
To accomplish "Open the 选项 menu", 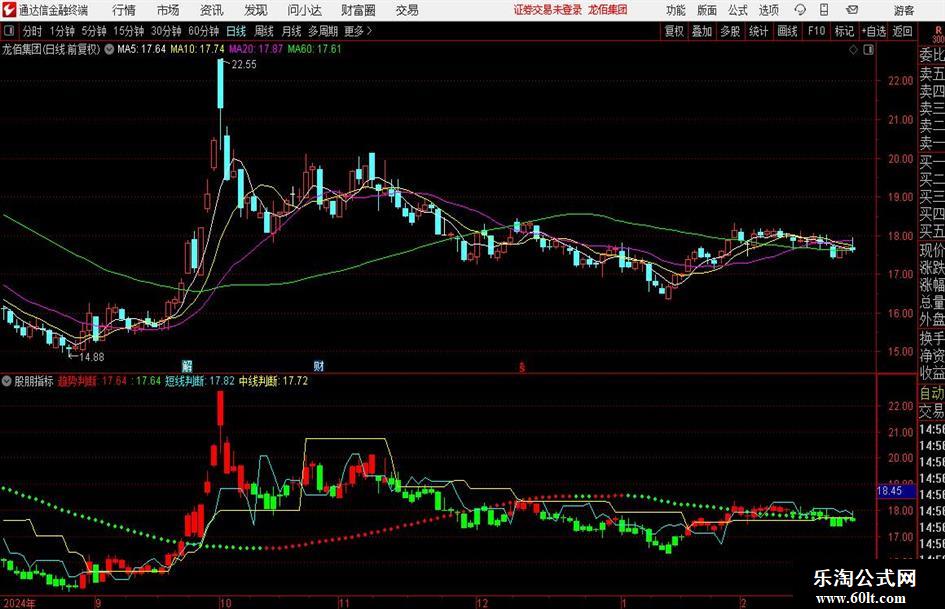I will [x=768, y=10].
